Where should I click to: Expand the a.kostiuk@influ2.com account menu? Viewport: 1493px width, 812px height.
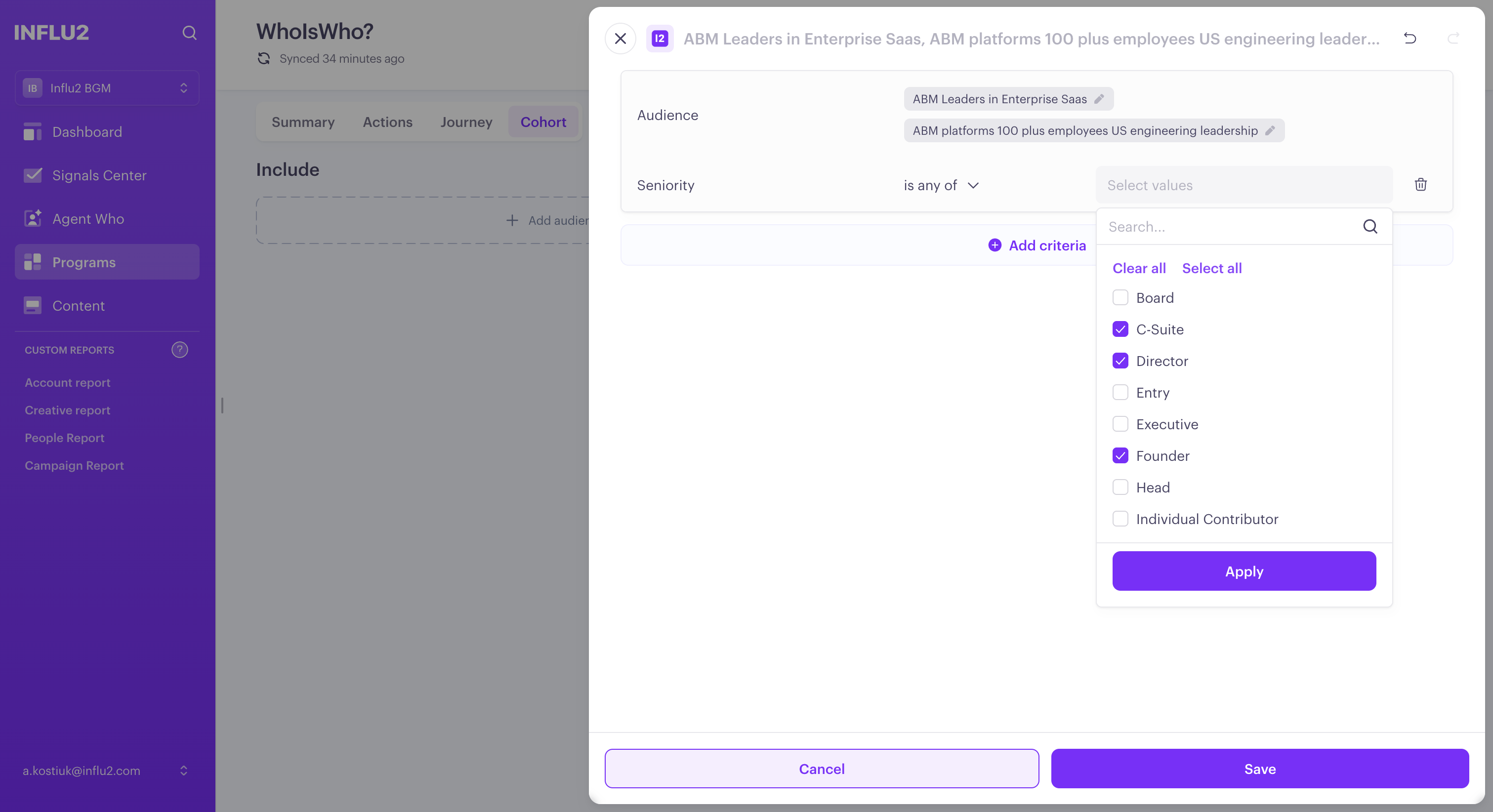tap(106, 771)
